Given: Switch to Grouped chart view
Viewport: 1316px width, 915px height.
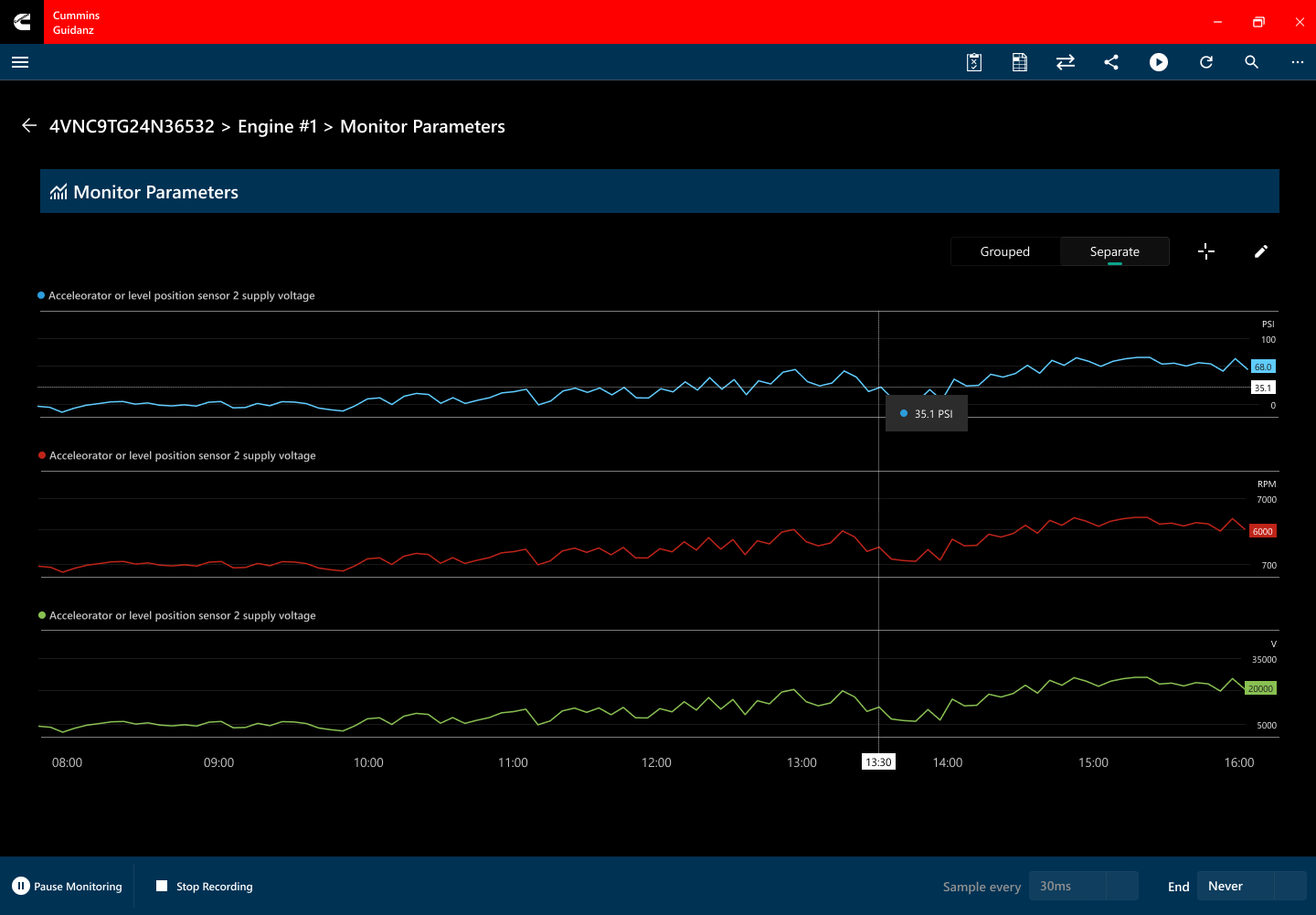Looking at the screenshot, I should coord(1005,251).
